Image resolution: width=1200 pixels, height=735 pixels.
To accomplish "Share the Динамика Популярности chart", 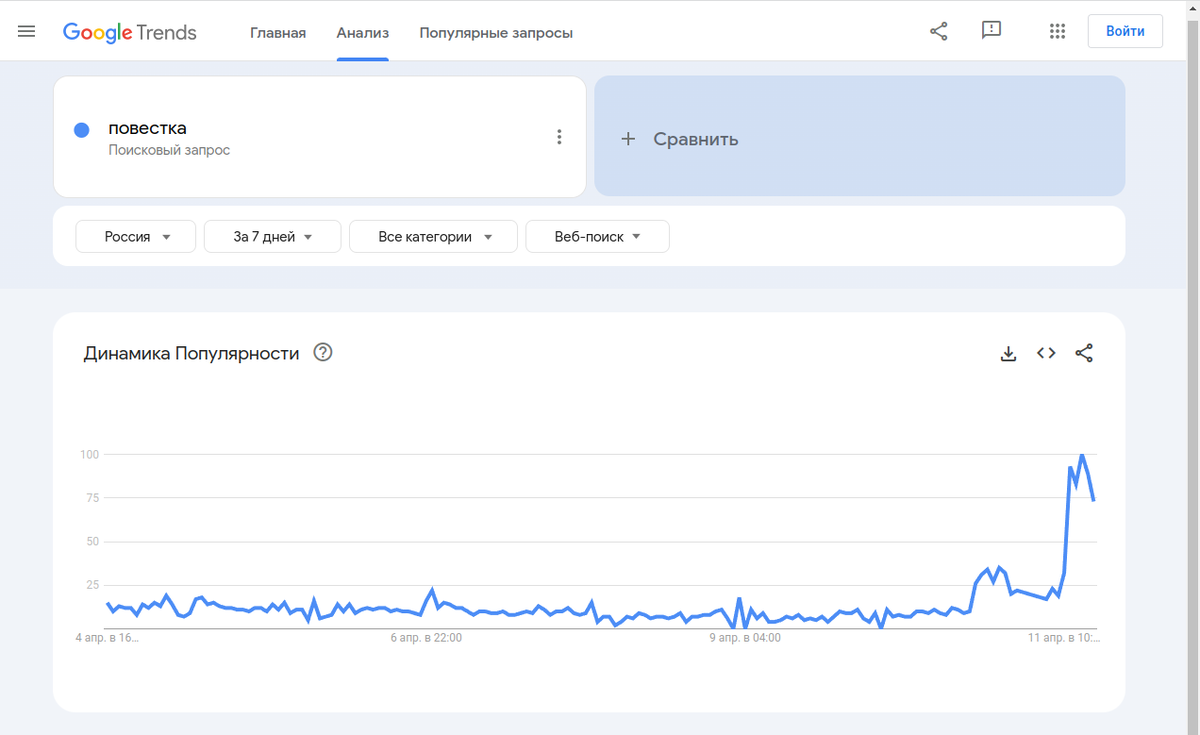I will (1084, 353).
